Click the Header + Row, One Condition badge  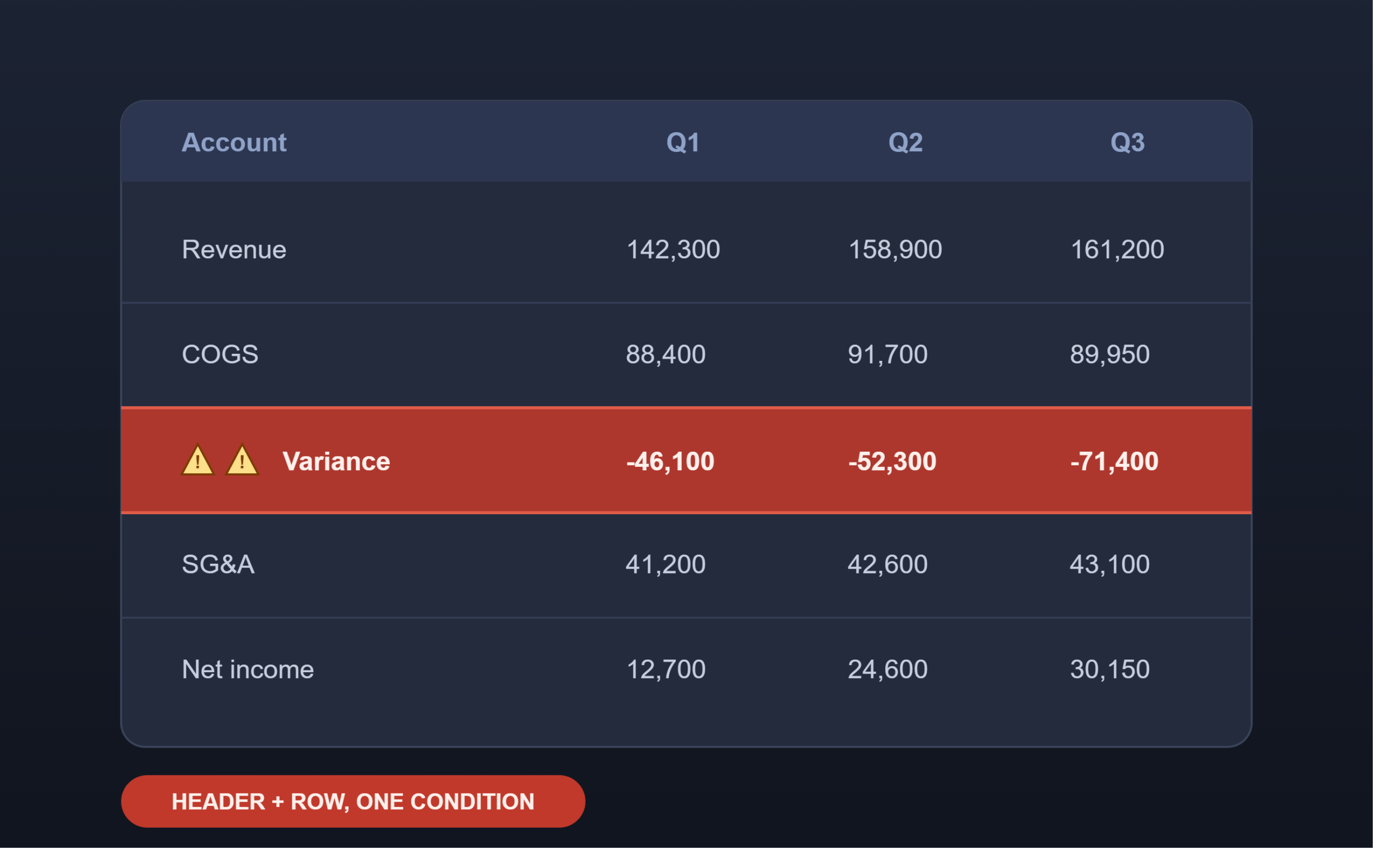tap(353, 802)
